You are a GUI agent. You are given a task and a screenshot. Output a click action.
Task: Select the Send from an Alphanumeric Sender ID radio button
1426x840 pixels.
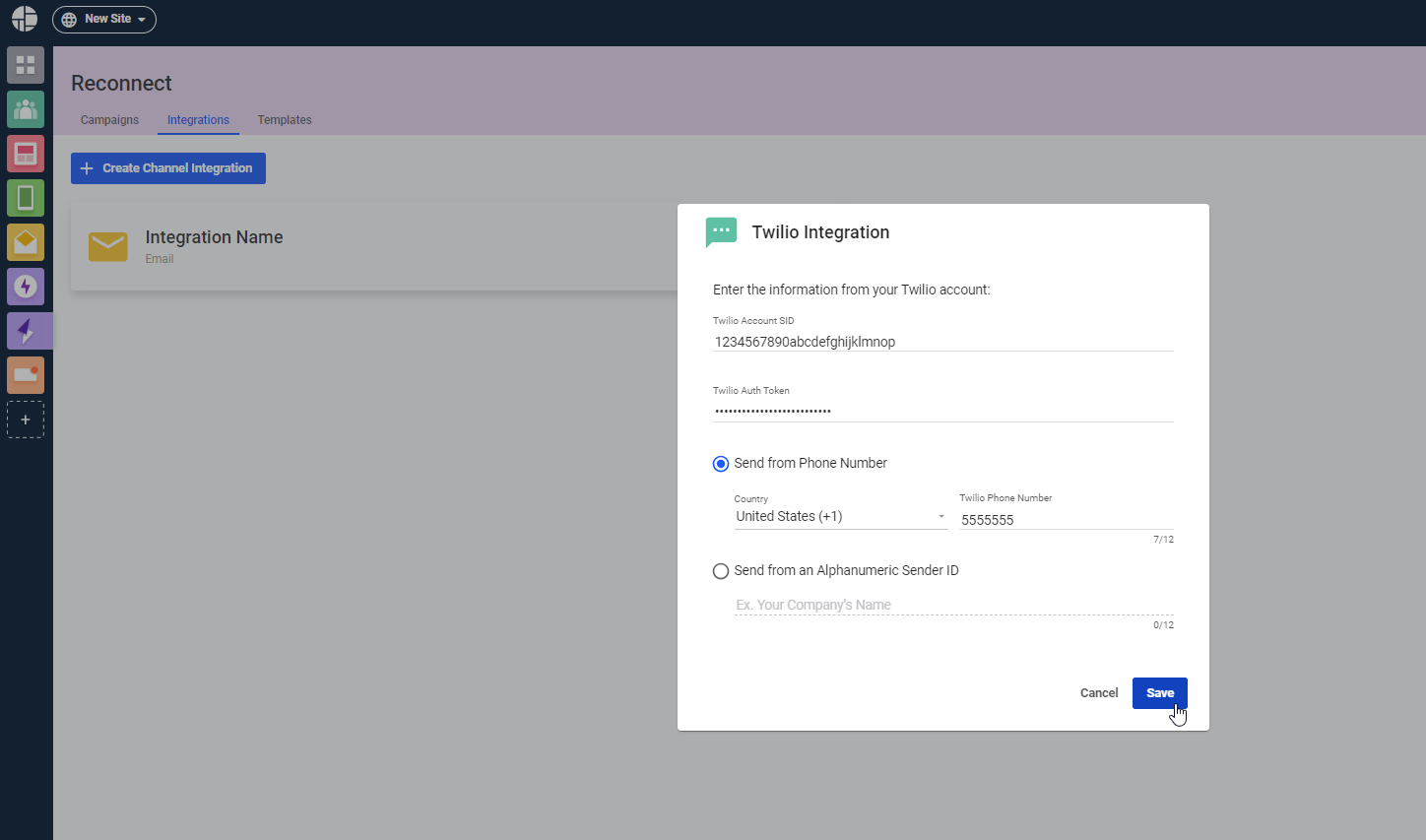(721, 571)
